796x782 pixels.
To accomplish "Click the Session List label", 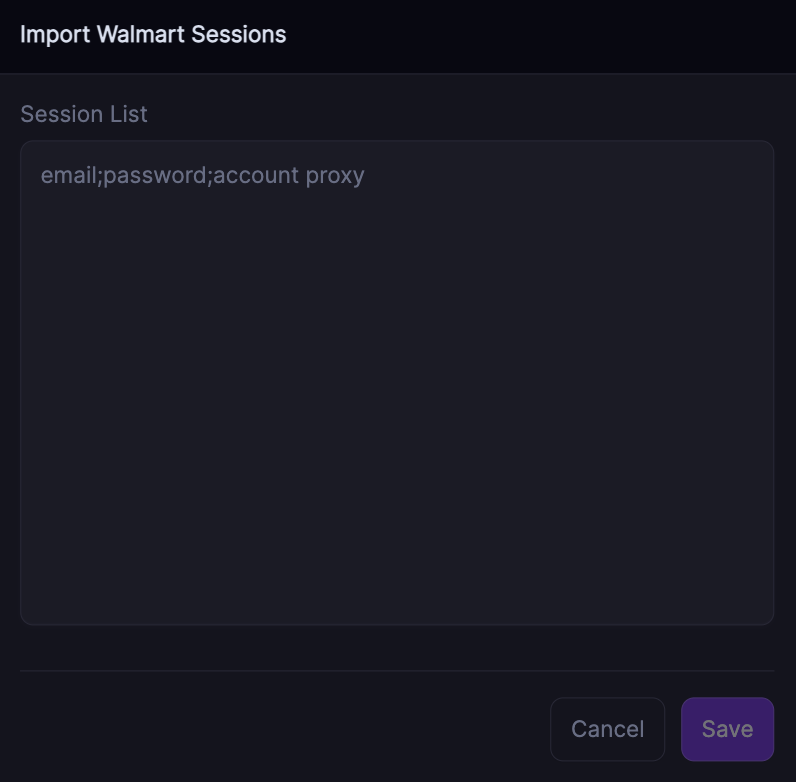I will tap(84, 114).
